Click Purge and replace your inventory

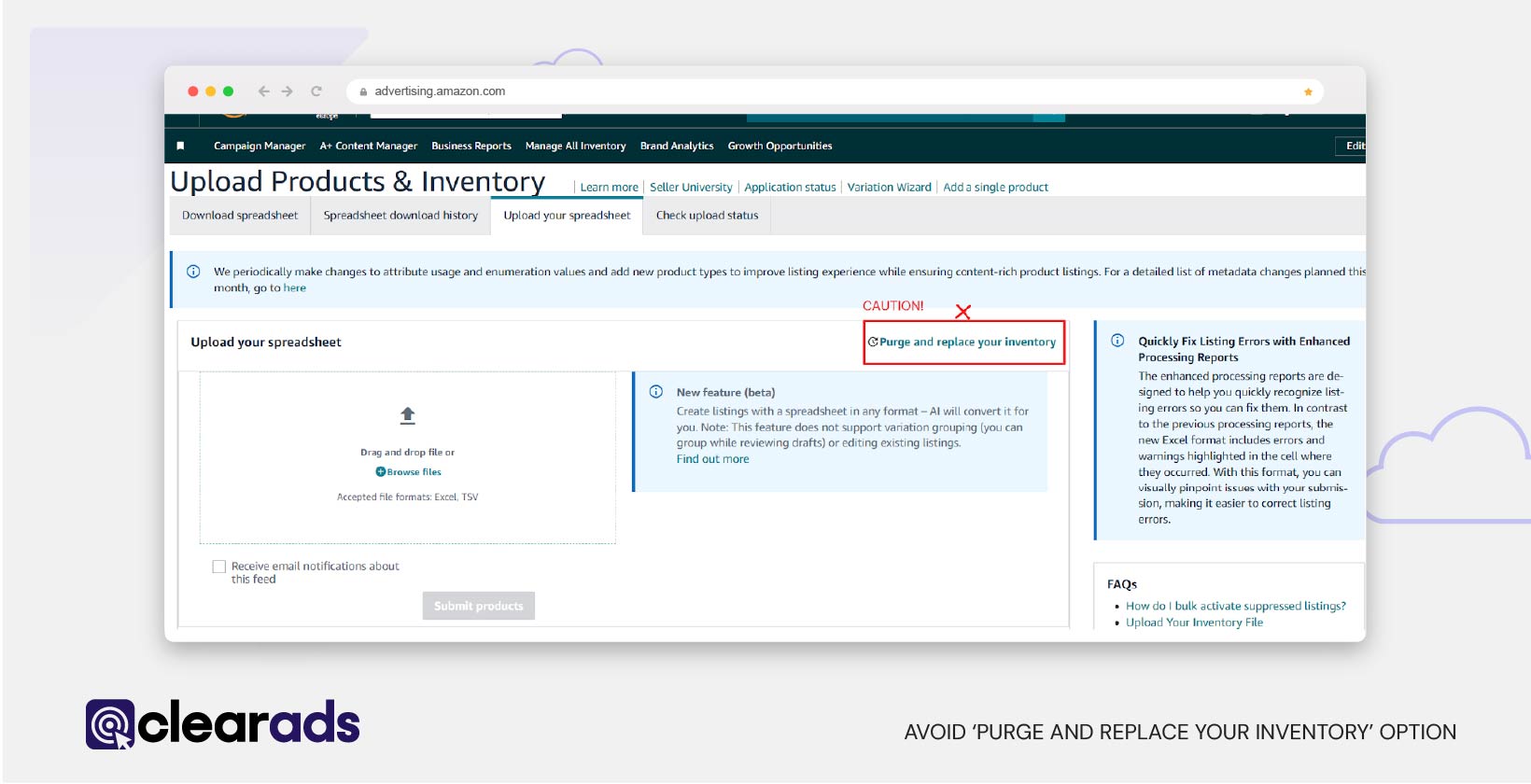click(x=967, y=343)
